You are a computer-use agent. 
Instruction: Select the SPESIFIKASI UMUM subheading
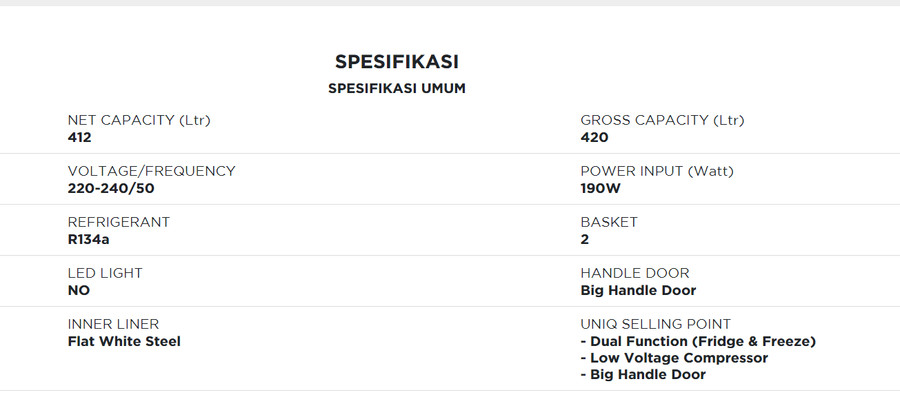click(x=397, y=89)
